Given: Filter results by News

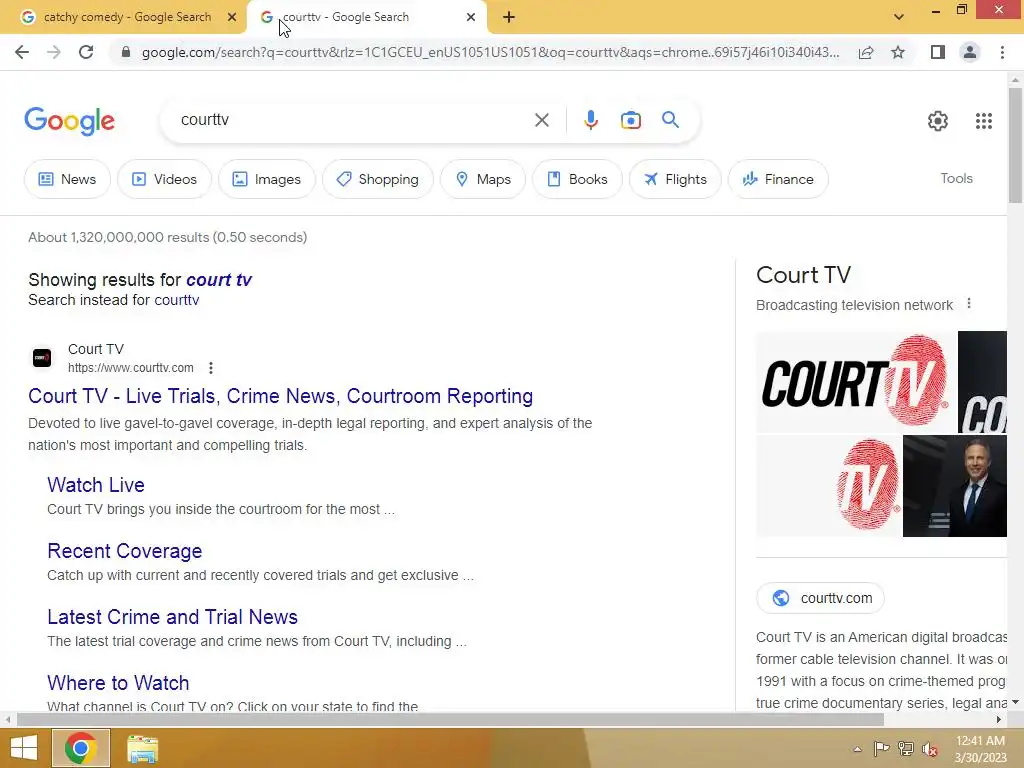Looking at the screenshot, I should 67,179.
